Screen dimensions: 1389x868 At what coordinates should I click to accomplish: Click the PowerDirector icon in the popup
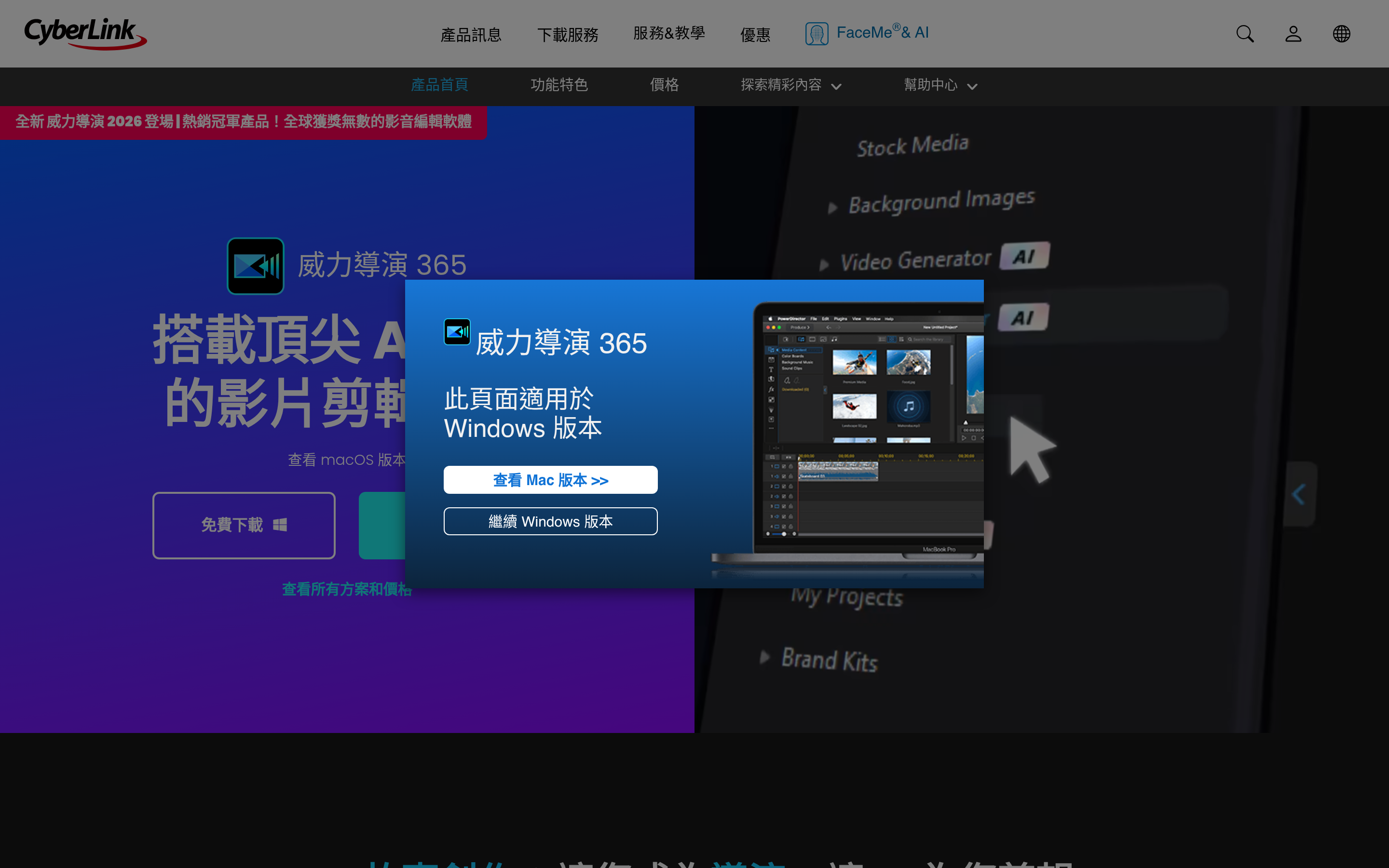click(x=457, y=331)
